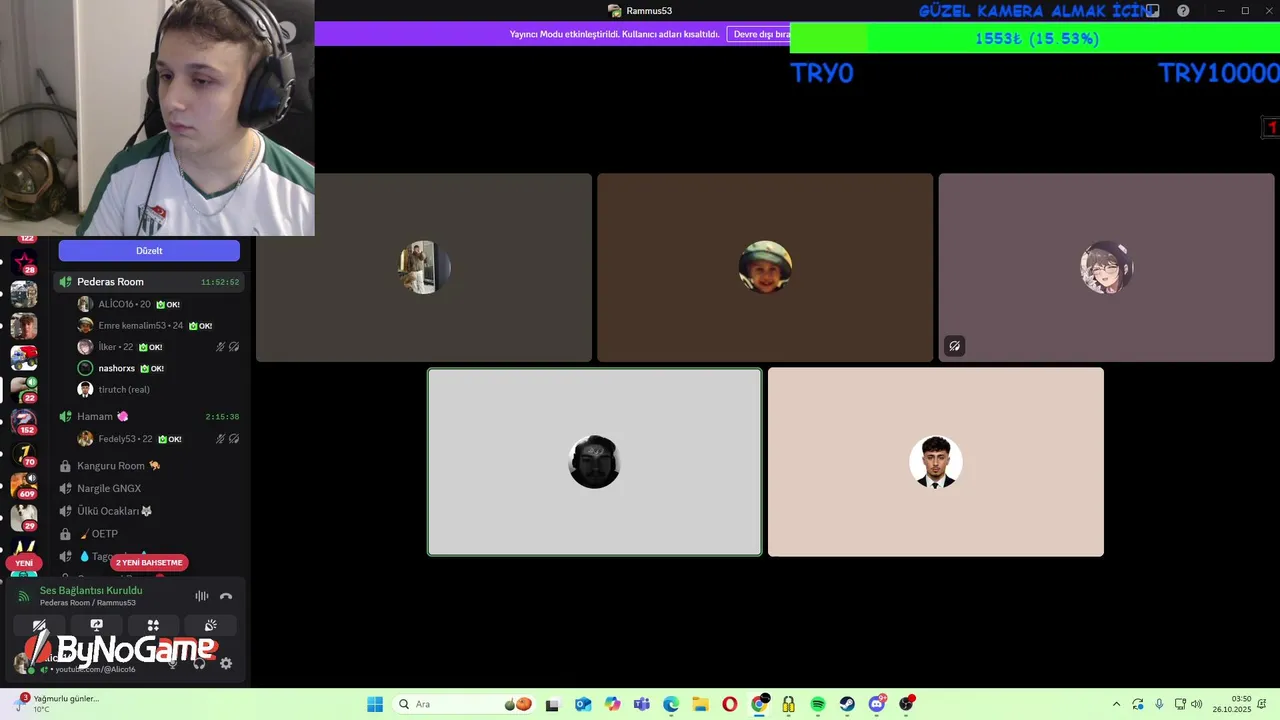The width and height of the screenshot is (1280, 720).
Task: Open the soundboard button
Action: click(210, 626)
